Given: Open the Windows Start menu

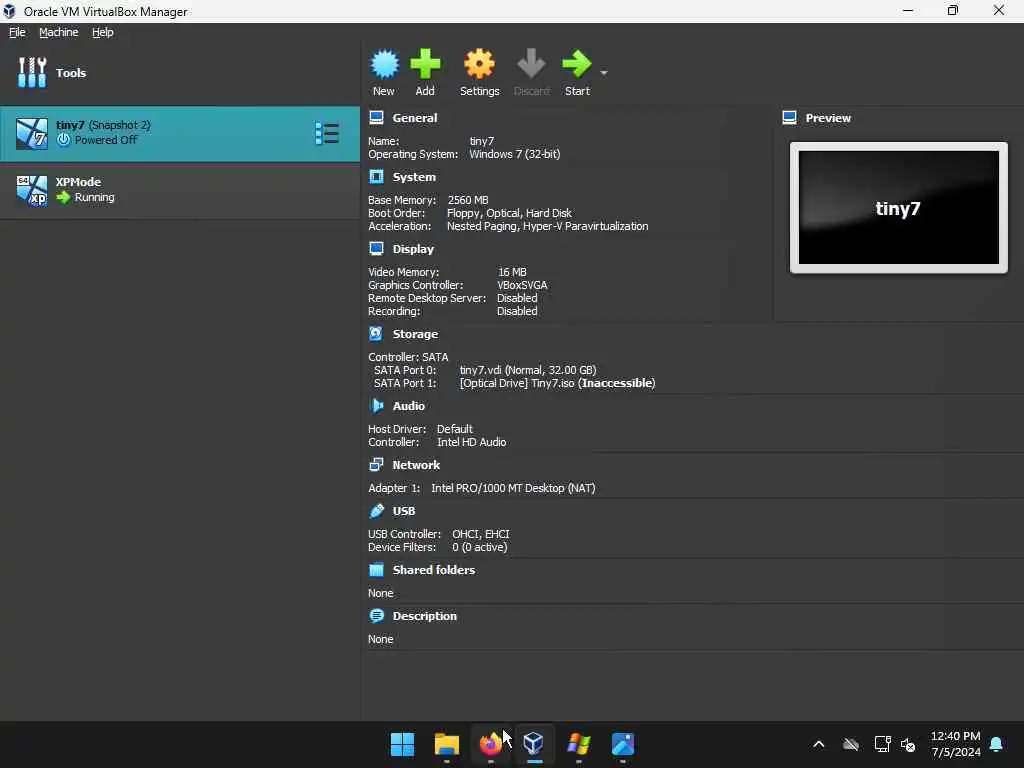Looking at the screenshot, I should pyautogui.click(x=402, y=744).
